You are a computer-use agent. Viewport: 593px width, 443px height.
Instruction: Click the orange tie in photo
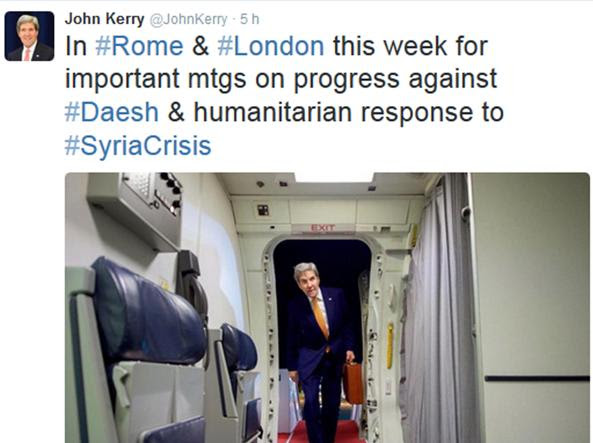point(321,318)
